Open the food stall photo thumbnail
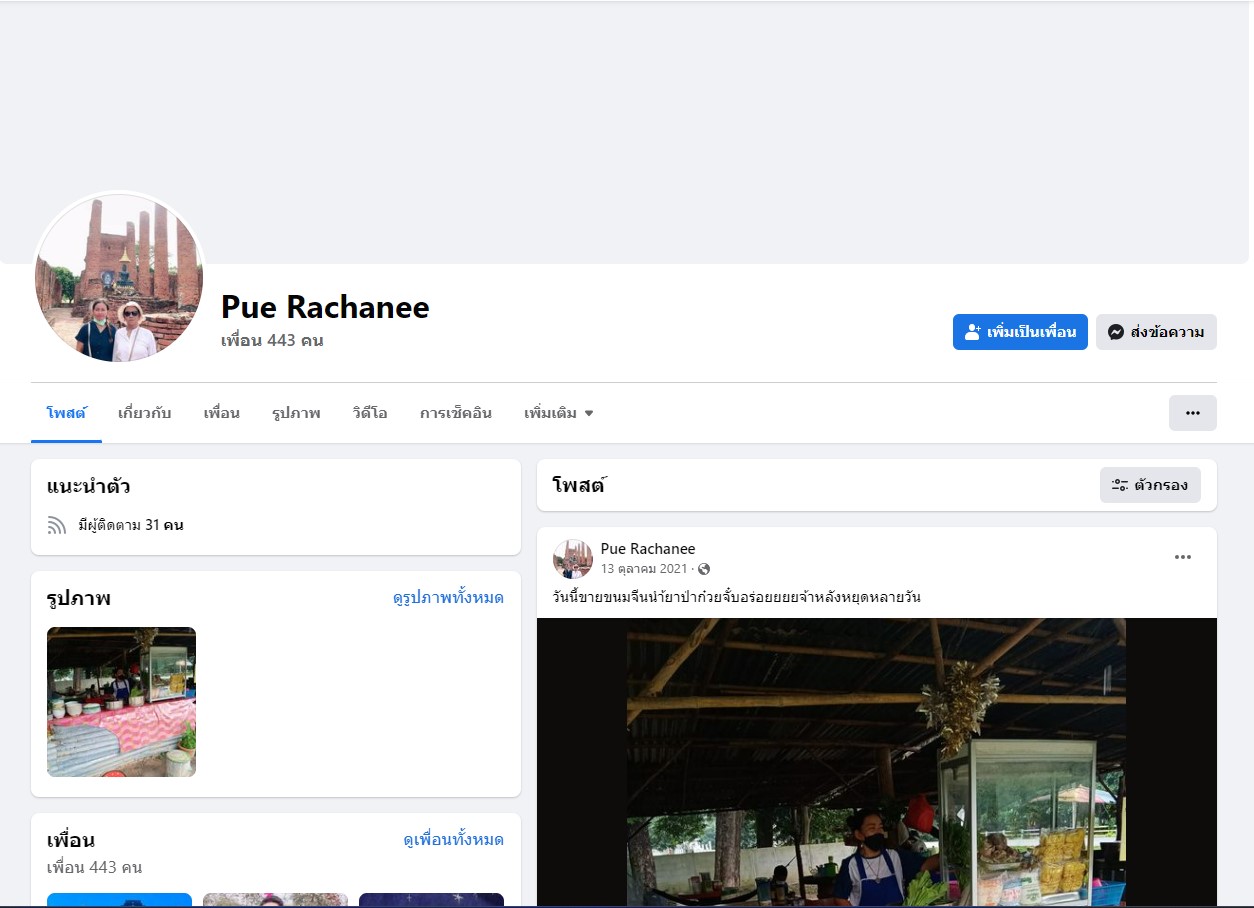 [121, 702]
